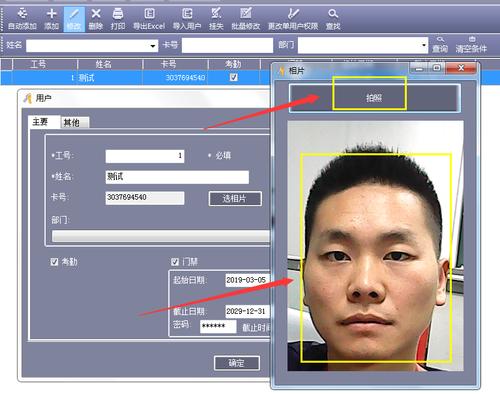
Task: Click the 添加 plus icon
Action: (x=51, y=19)
